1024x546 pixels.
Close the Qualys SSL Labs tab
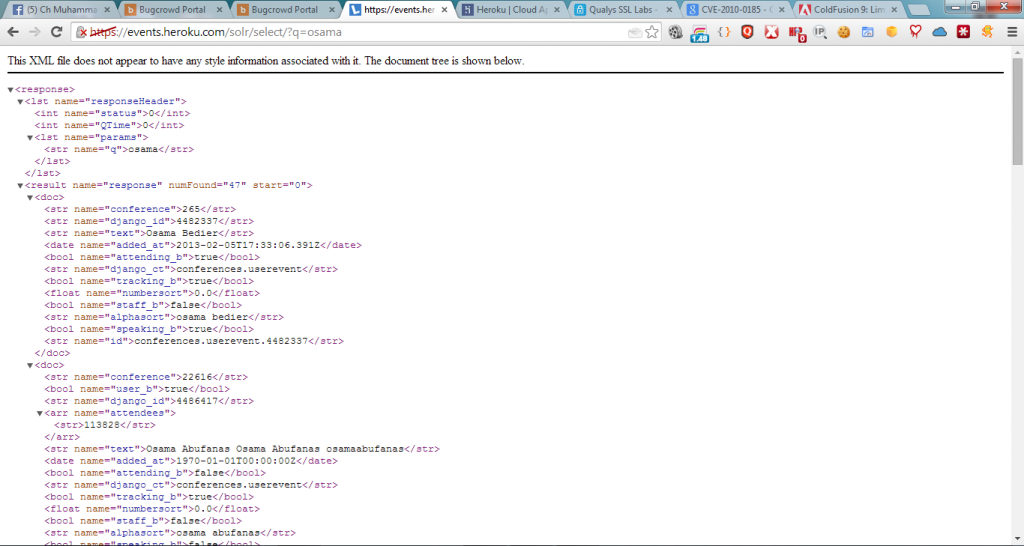669,10
